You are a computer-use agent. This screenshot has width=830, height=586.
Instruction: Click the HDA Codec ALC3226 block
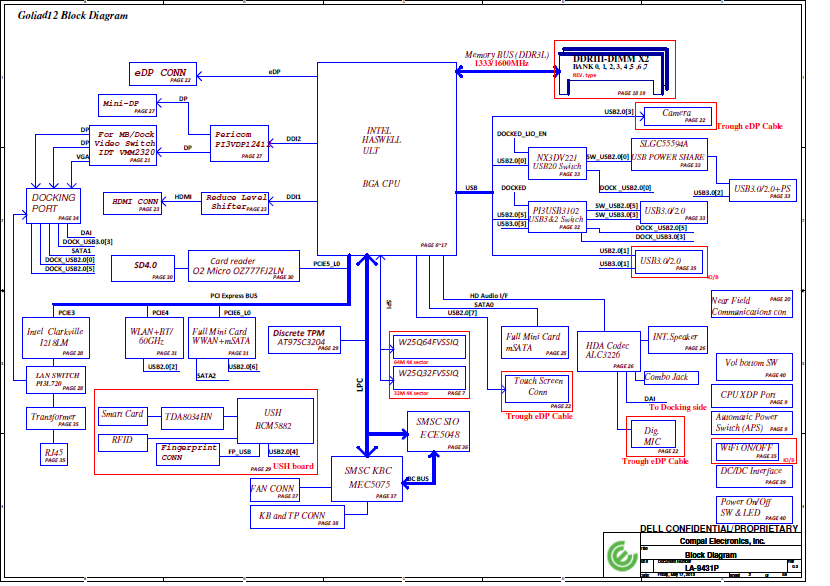(x=609, y=351)
